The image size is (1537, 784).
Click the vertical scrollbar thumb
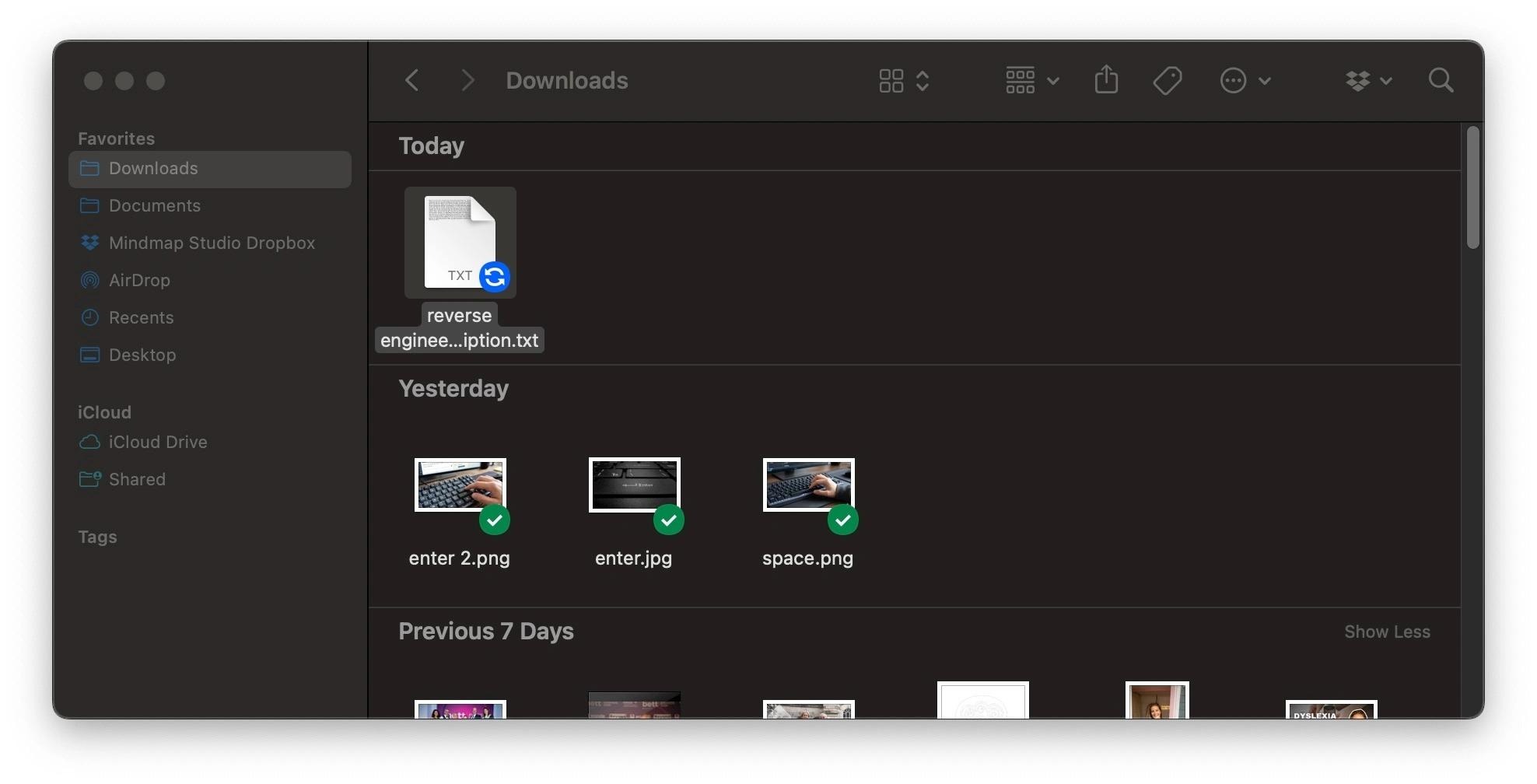click(1472, 187)
